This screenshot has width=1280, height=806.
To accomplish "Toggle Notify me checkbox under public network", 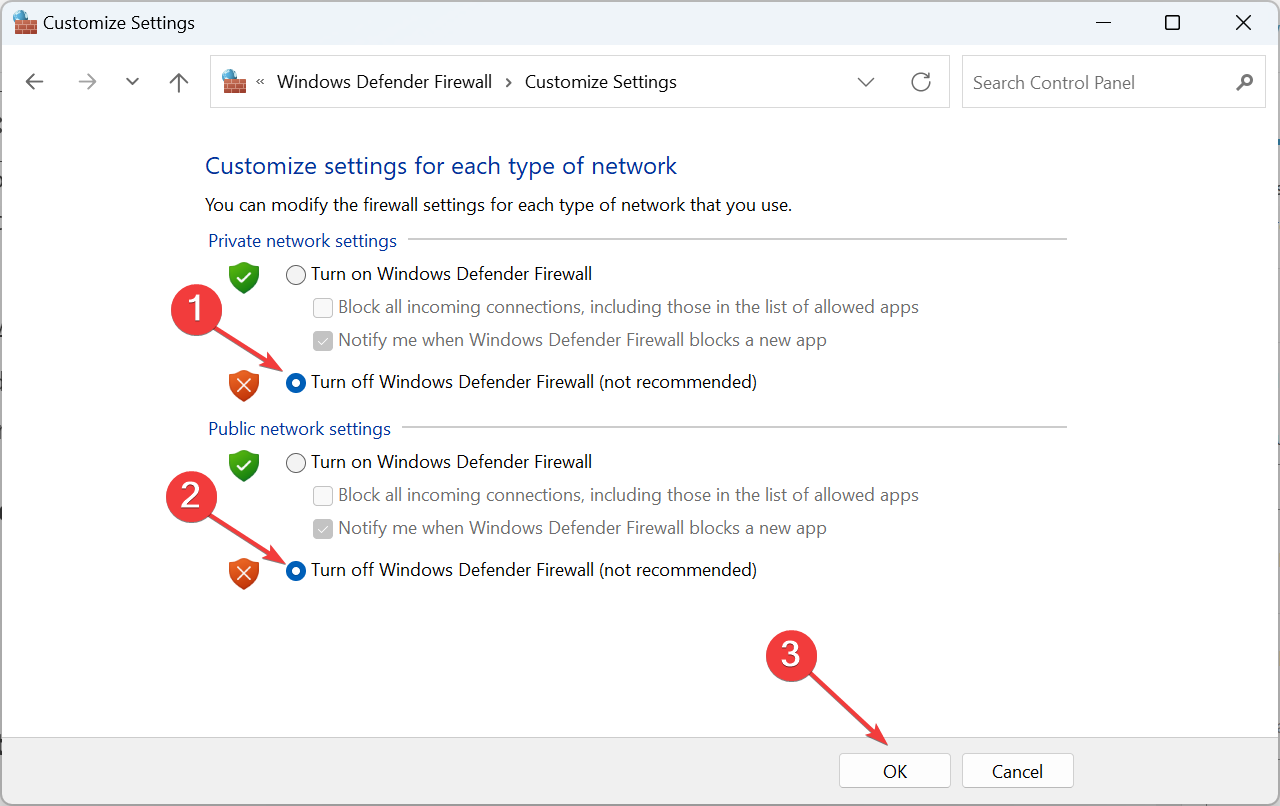I will [323, 528].
